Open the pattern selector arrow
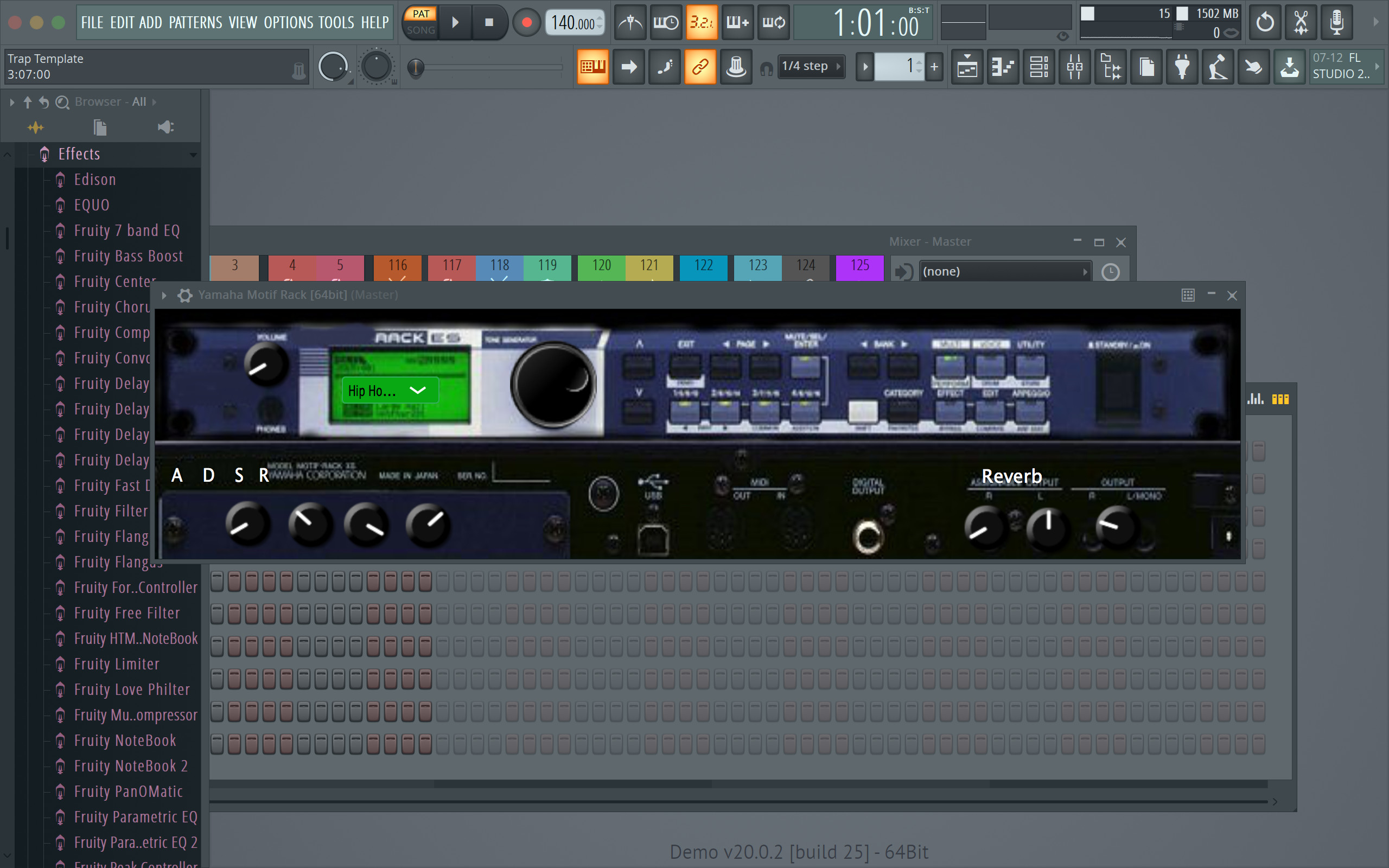 865,67
